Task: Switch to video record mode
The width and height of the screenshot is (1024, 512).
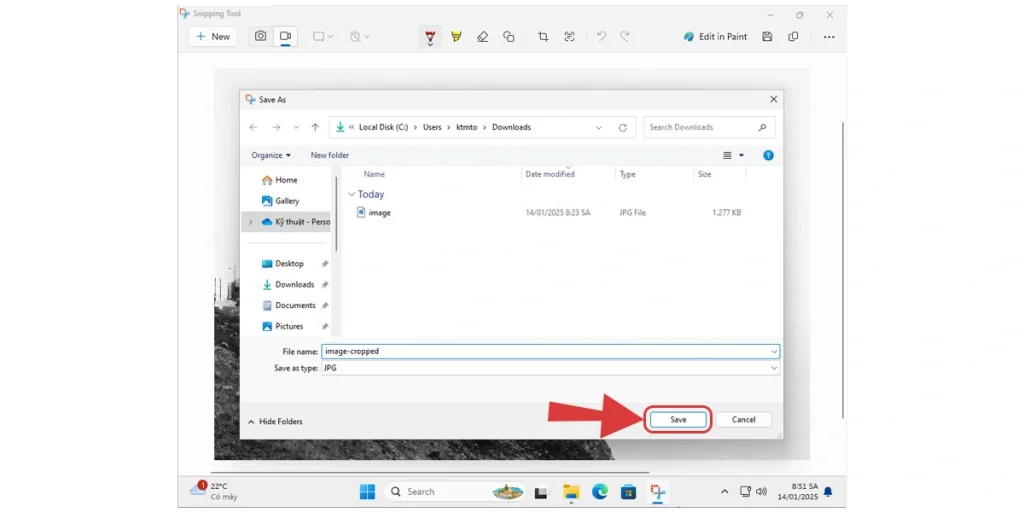Action: coord(285,37)
